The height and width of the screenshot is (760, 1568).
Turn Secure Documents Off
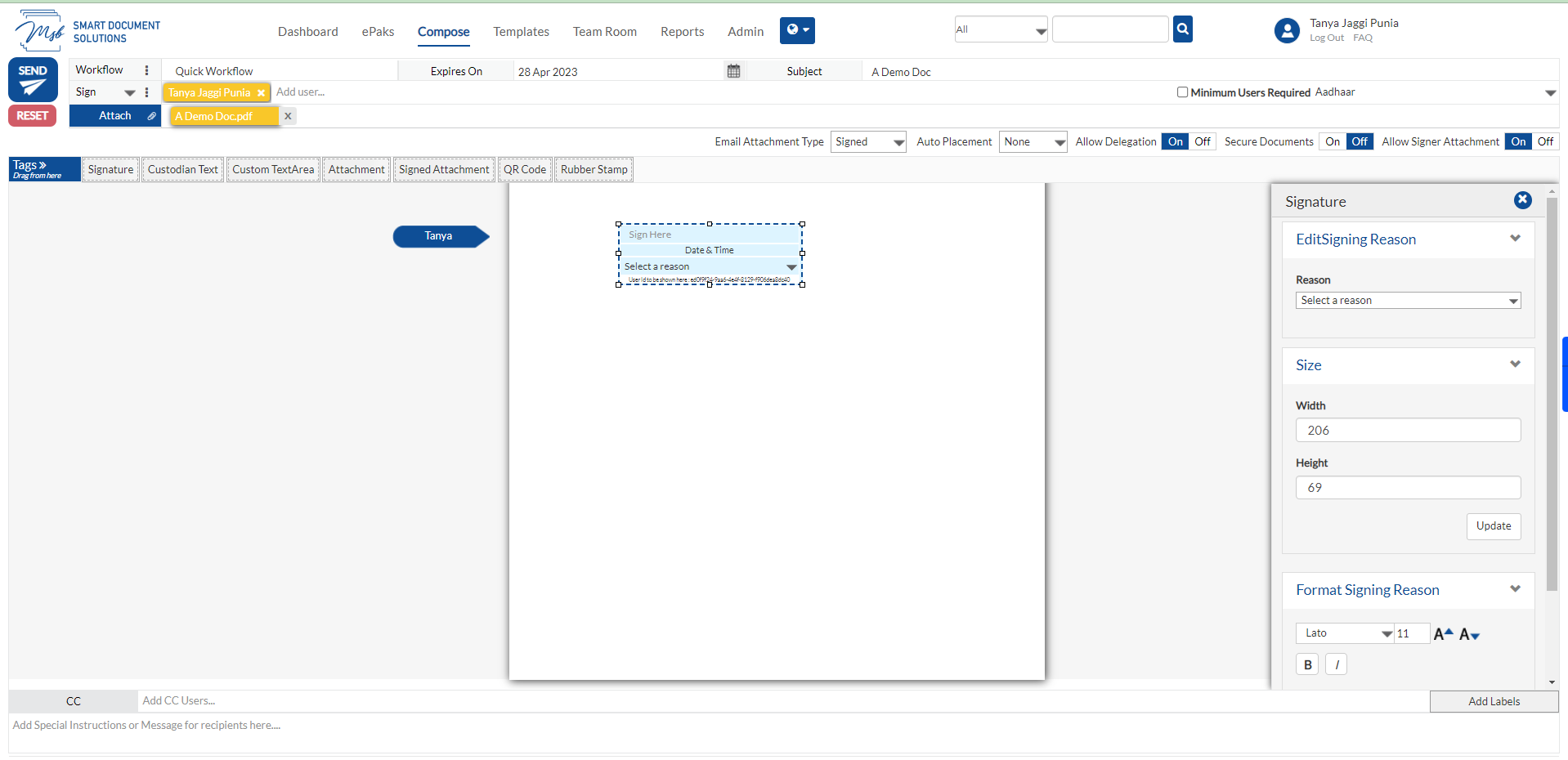[x=1360, y=141]
